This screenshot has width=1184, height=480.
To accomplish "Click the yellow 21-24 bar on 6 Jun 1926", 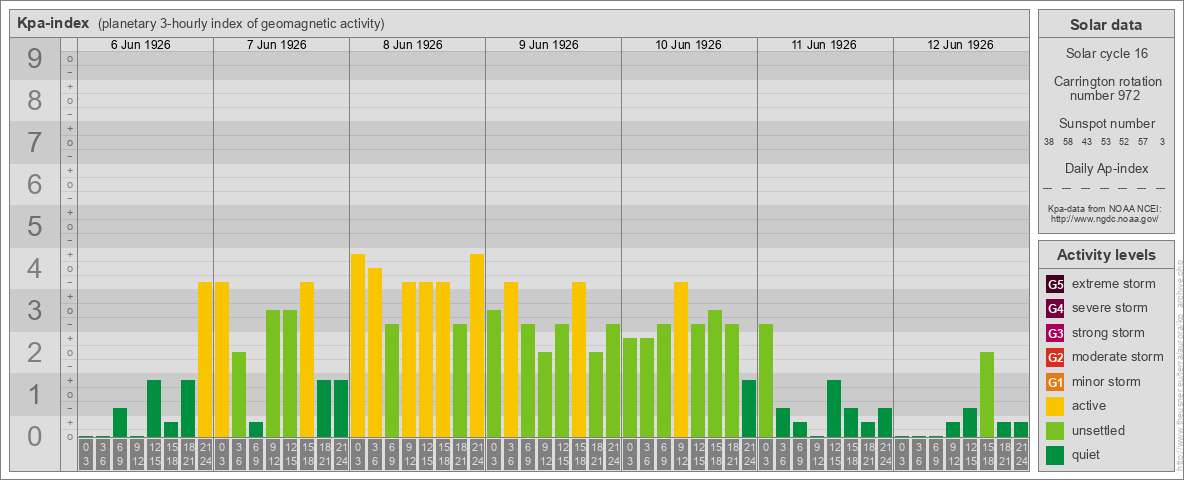I will tap(205, 359).
